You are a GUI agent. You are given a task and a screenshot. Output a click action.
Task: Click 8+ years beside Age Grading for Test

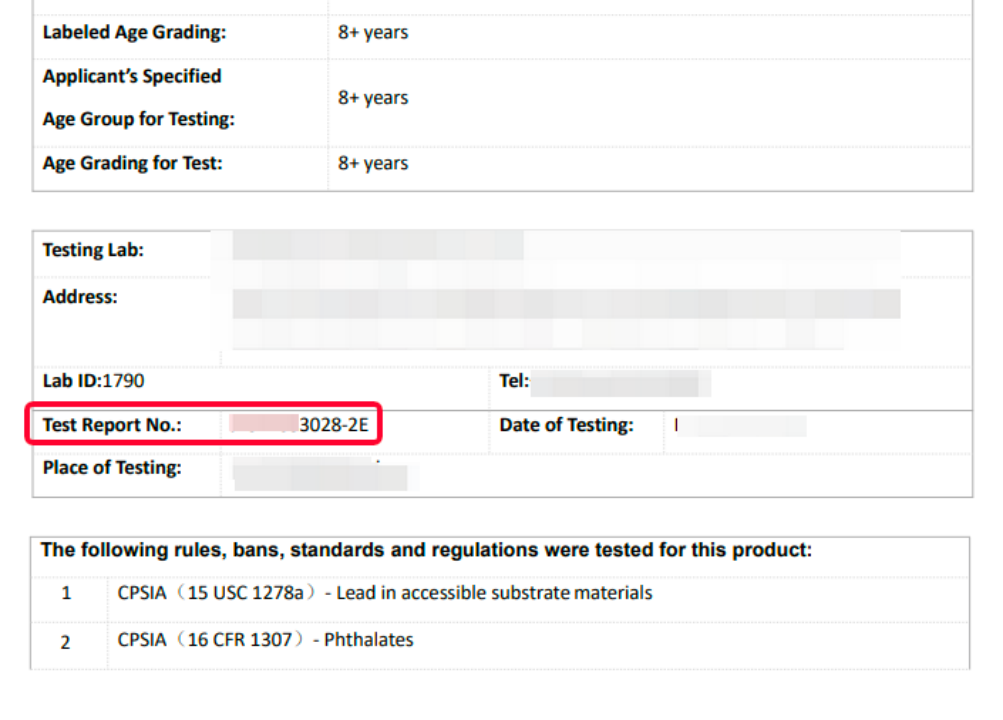click(373, 163)
